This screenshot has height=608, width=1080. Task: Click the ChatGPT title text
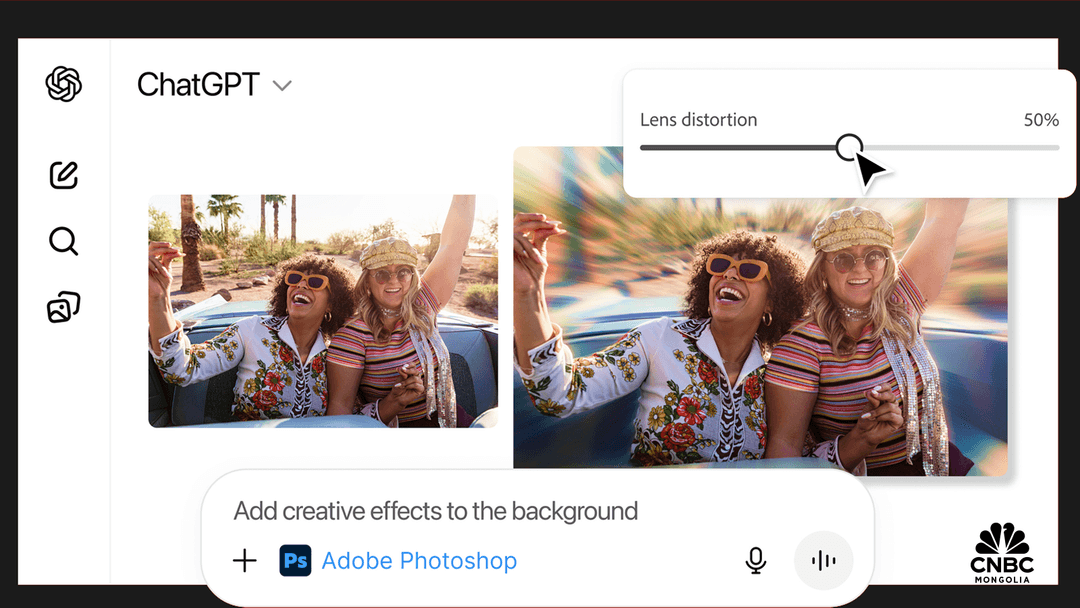(198, 85)
